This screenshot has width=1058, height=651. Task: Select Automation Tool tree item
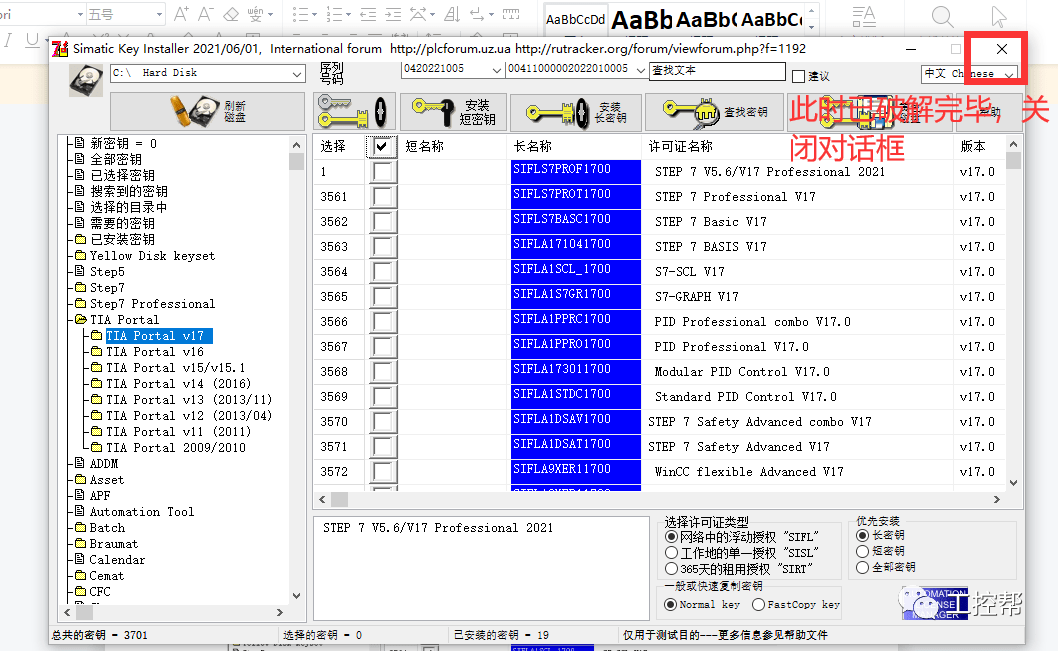tap(142, 512)
